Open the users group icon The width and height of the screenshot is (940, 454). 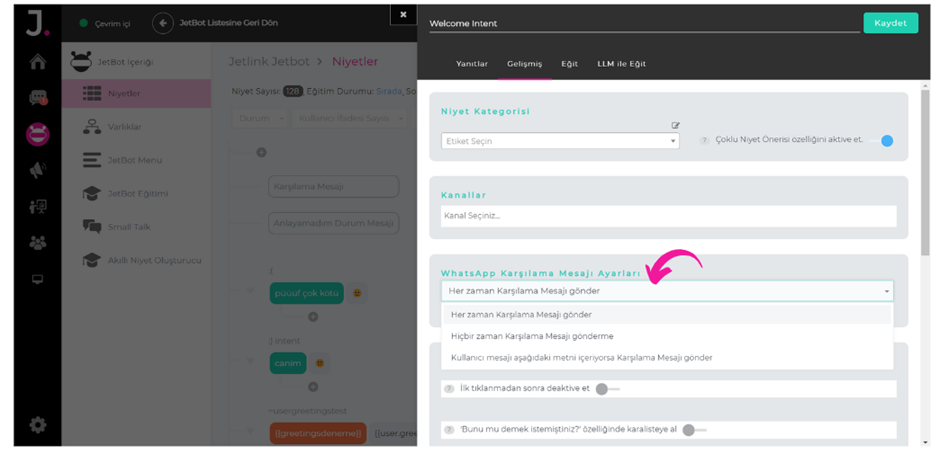point(38,243)
